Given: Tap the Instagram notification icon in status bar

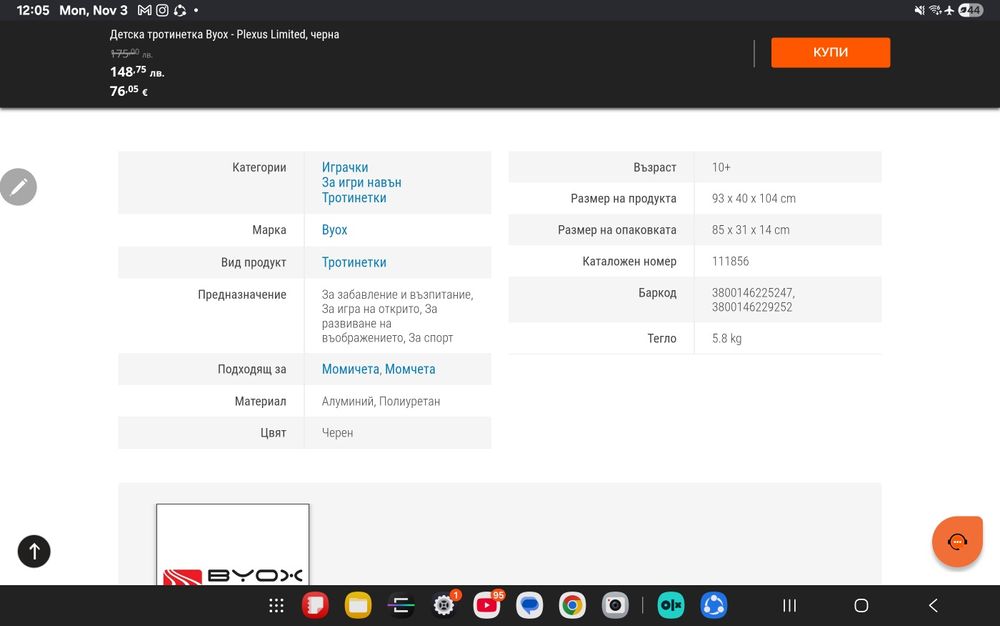Looking at the screenshot, I should click(x=162, y=10).
